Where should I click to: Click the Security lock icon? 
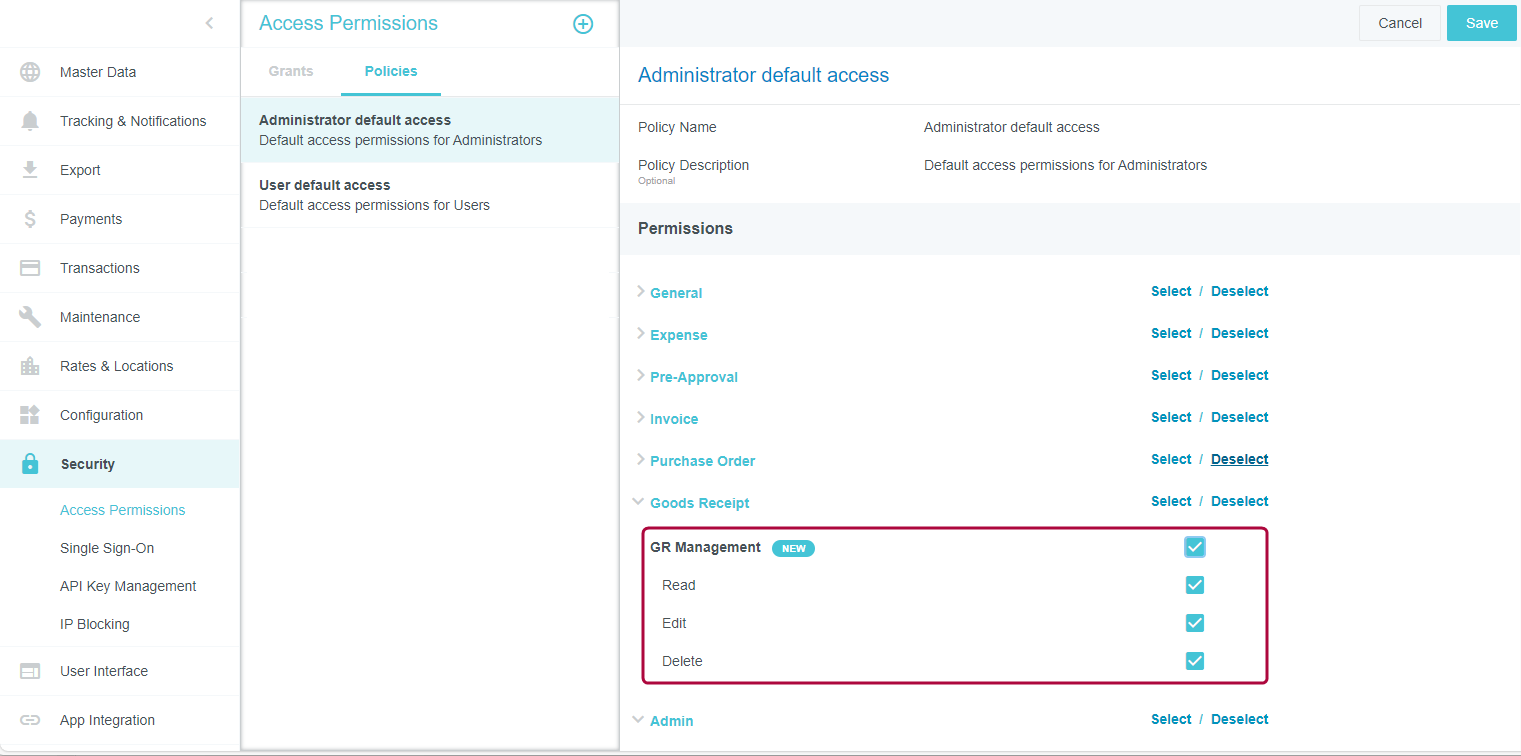coord(29,463)
